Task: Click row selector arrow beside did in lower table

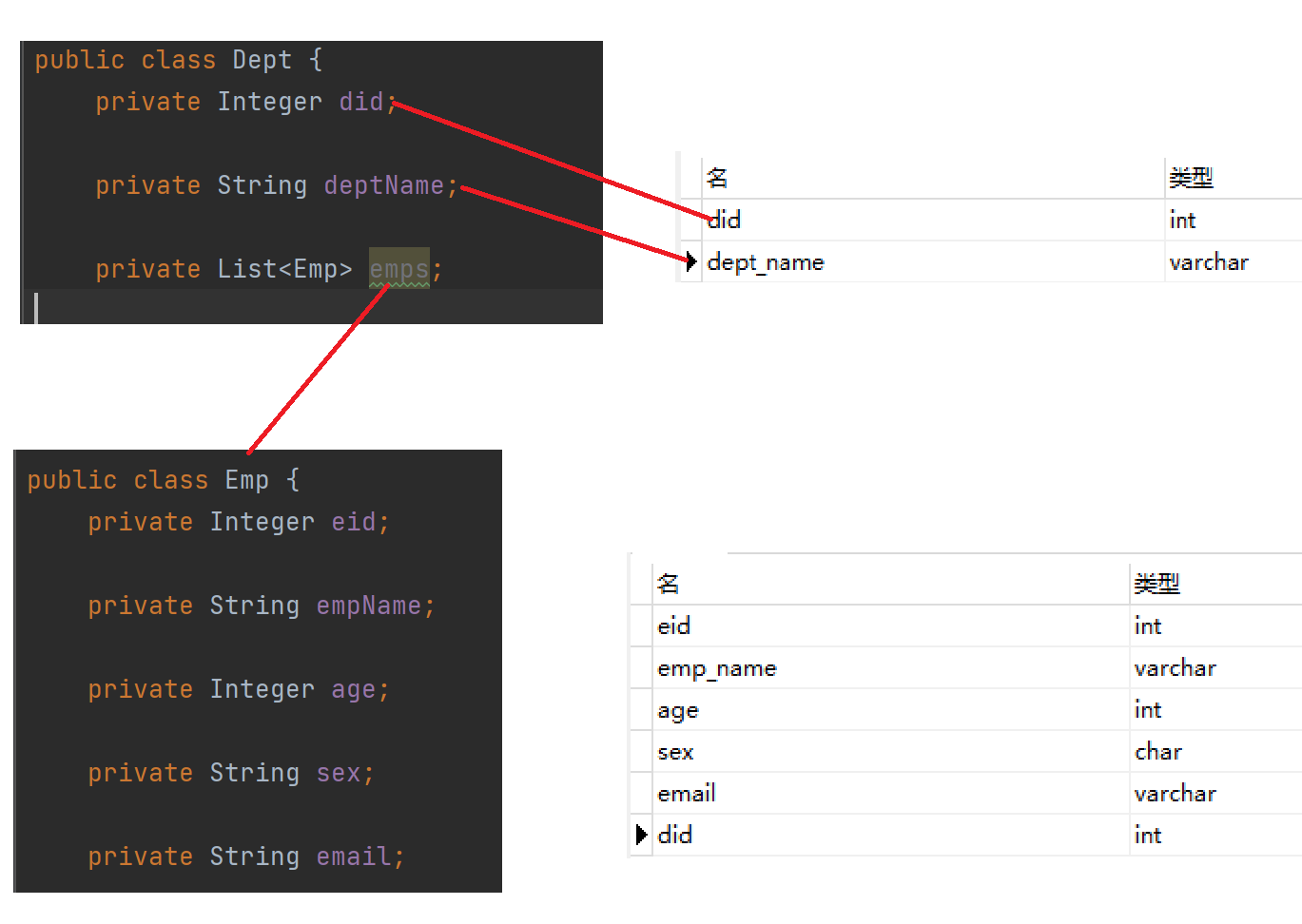Action: click(x=642, y=835)
